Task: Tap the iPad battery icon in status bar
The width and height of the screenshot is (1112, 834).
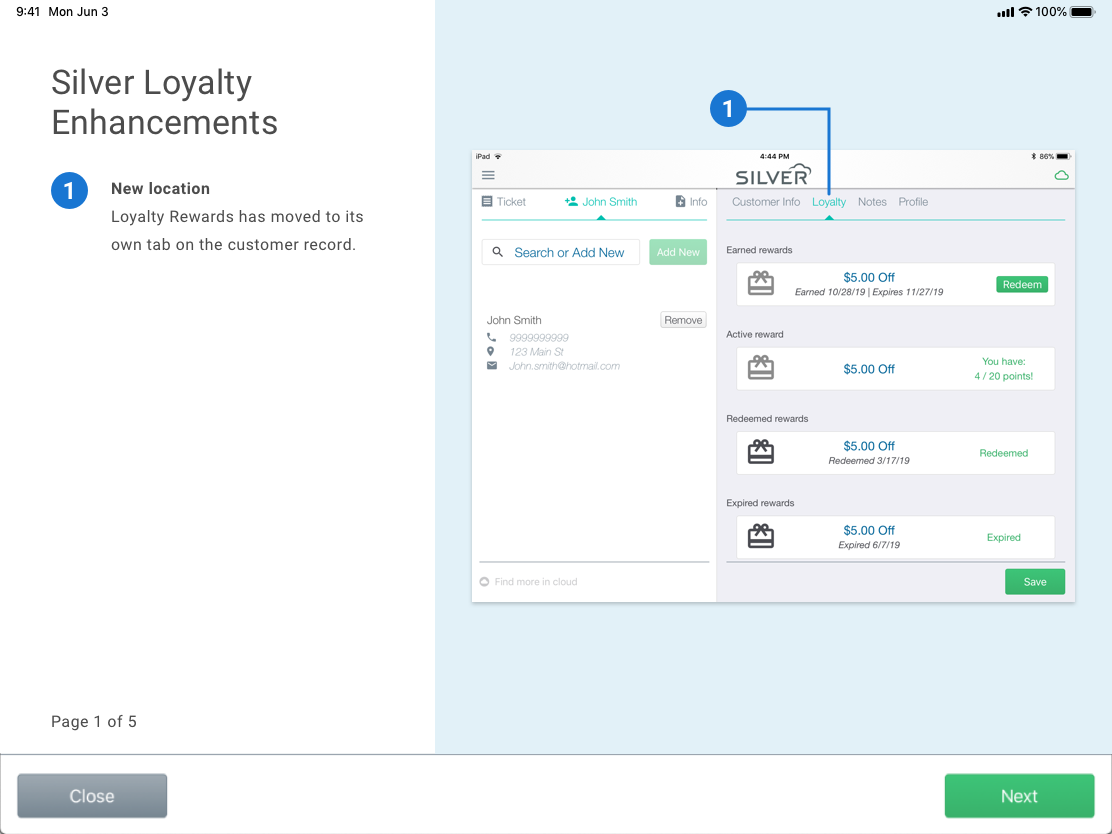Action: 1082,12
